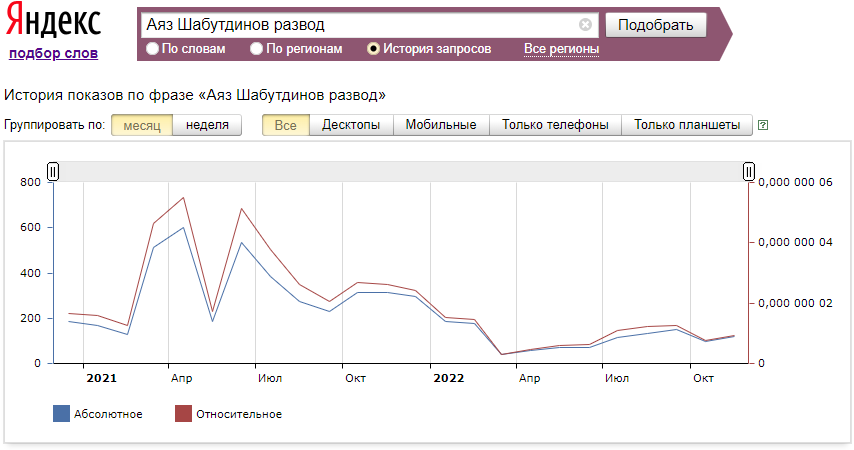Toggle the blue Абсолютное legend swatch
The height and width of the screenshot is (450, 854).
click(61, 414)
